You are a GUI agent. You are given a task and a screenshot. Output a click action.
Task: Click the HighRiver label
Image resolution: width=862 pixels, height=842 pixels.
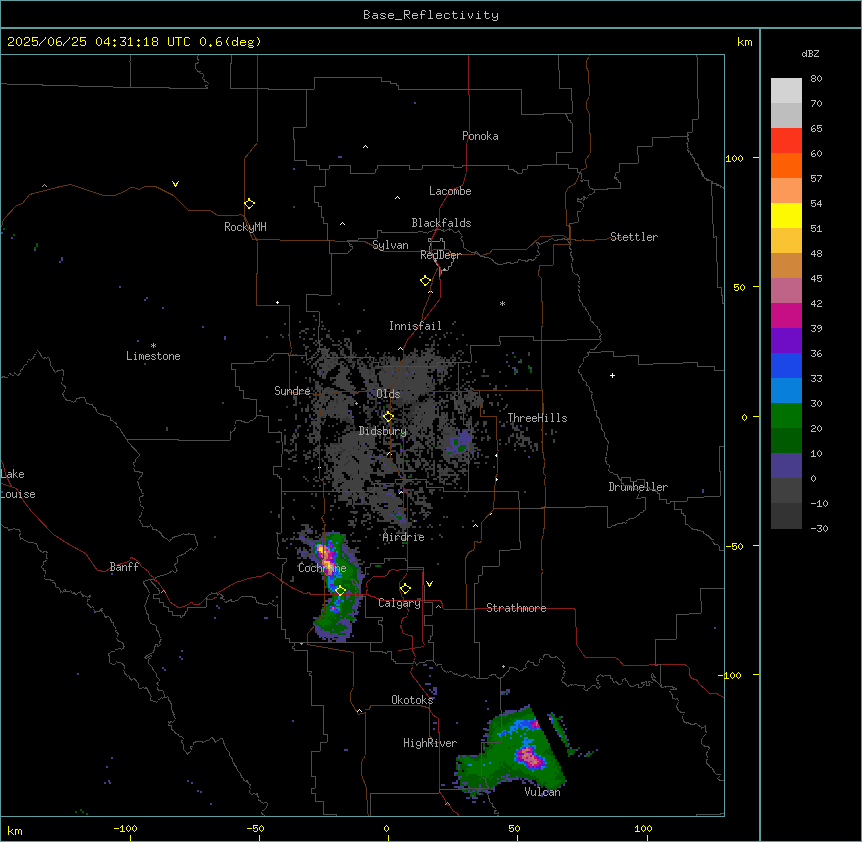coord(430,743)
